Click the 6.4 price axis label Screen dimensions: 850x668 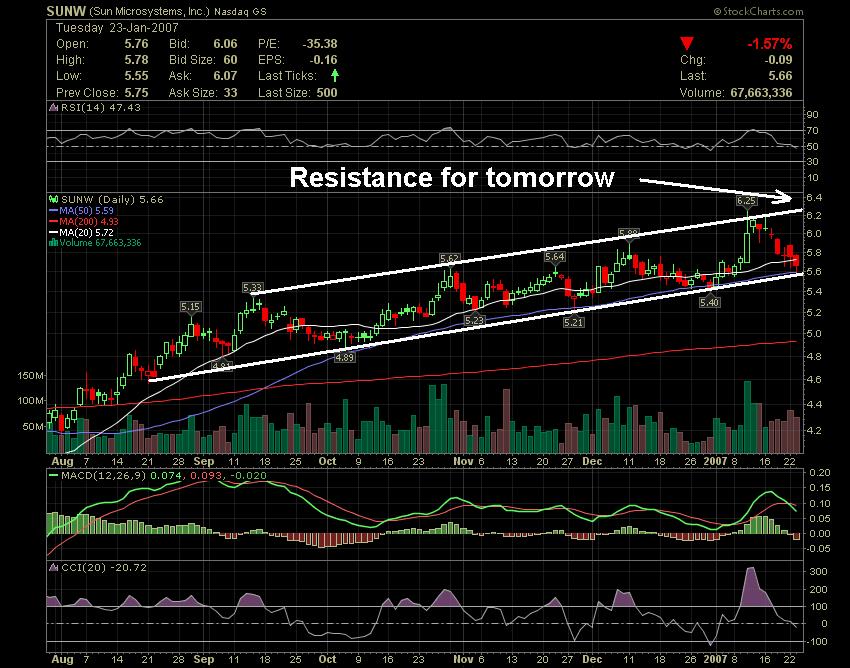[814, 197]
